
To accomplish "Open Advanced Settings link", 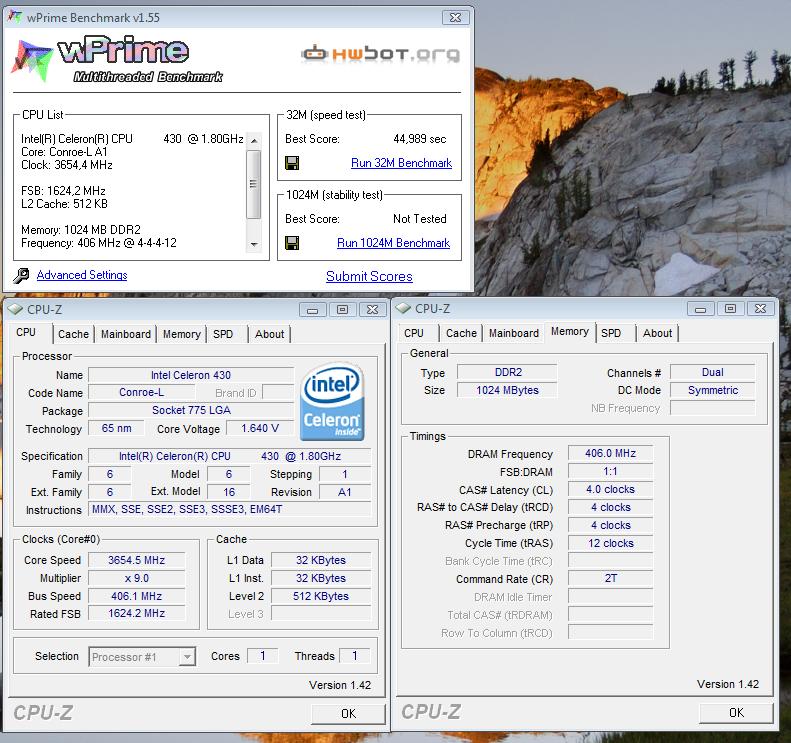I will (x=82, y=275).
